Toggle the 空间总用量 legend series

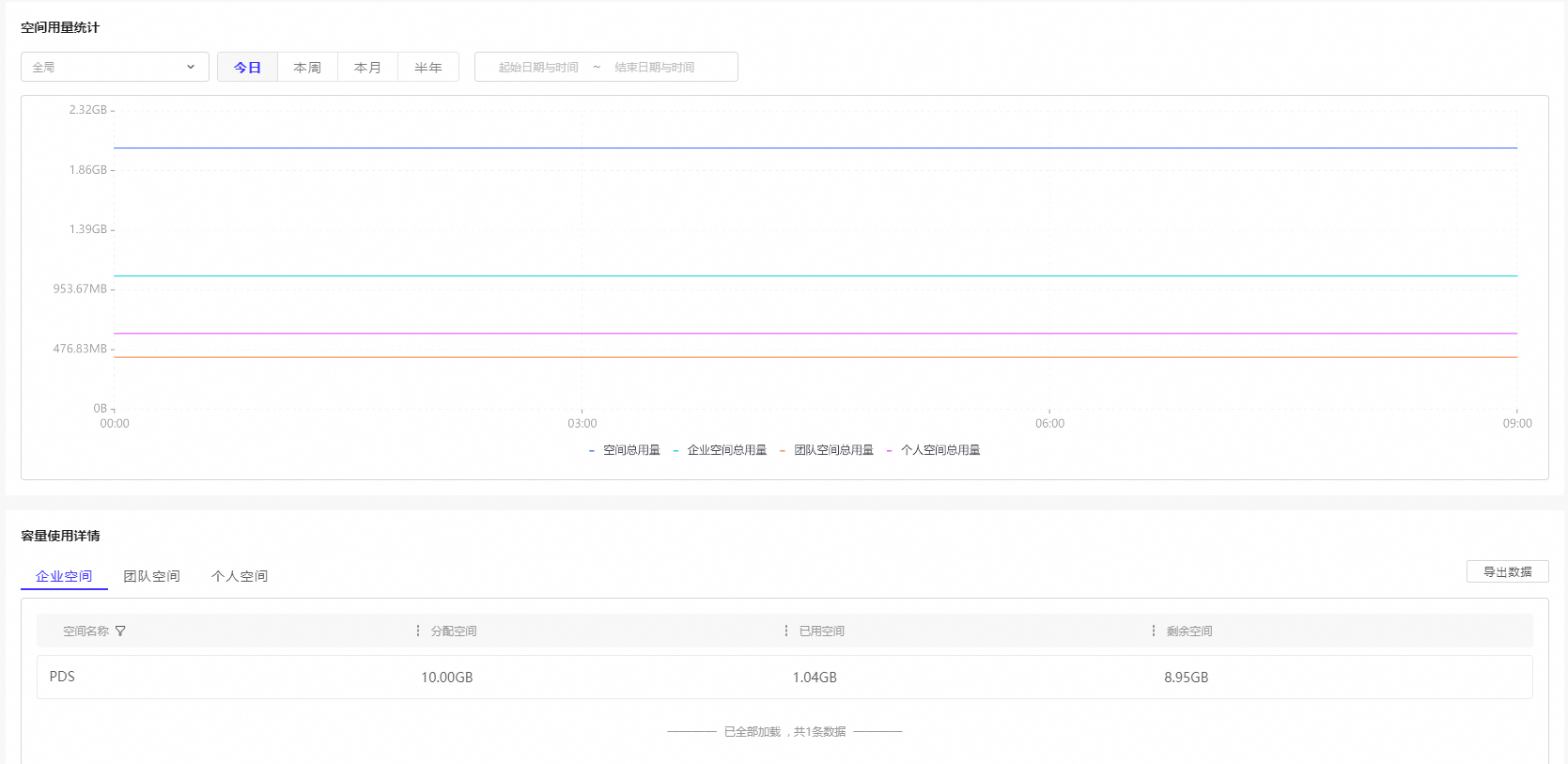pyautogui.click(x=625, y=450)
